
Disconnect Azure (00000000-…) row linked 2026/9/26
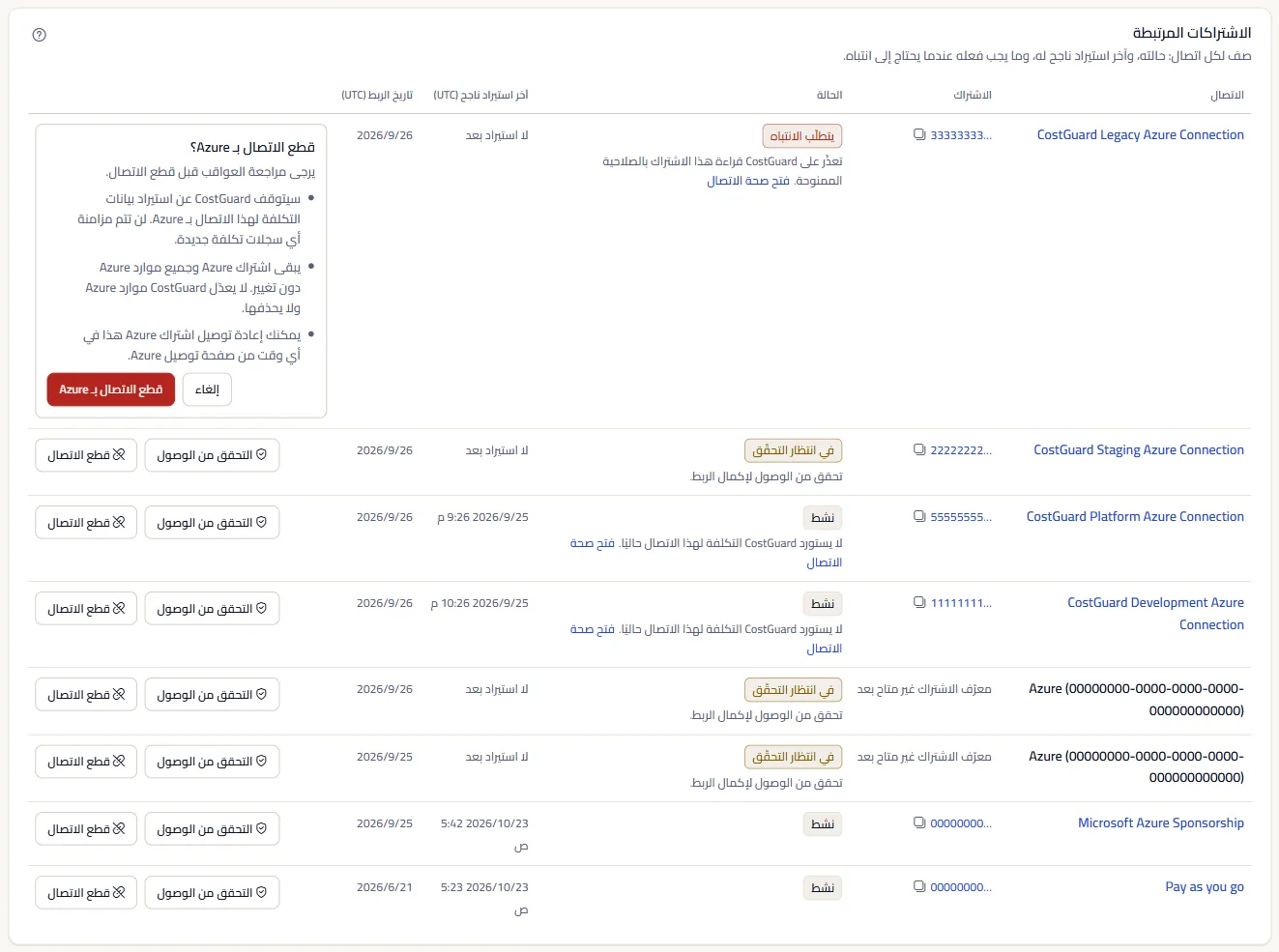pyautogui.click(x=86, y=695)
